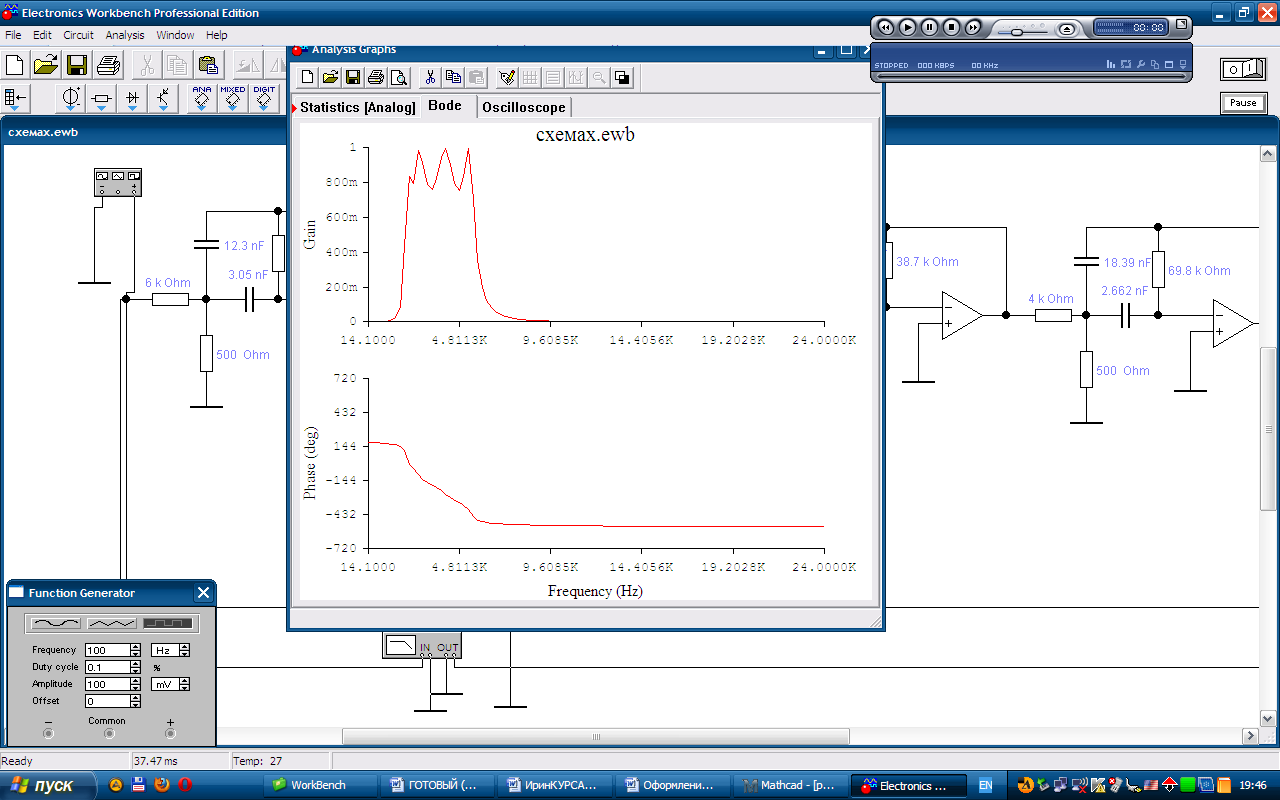Click the Print icon in main toolbar
Image resolution: width=1280 pixels, height=800 pixels.
(x=108, y=65)
